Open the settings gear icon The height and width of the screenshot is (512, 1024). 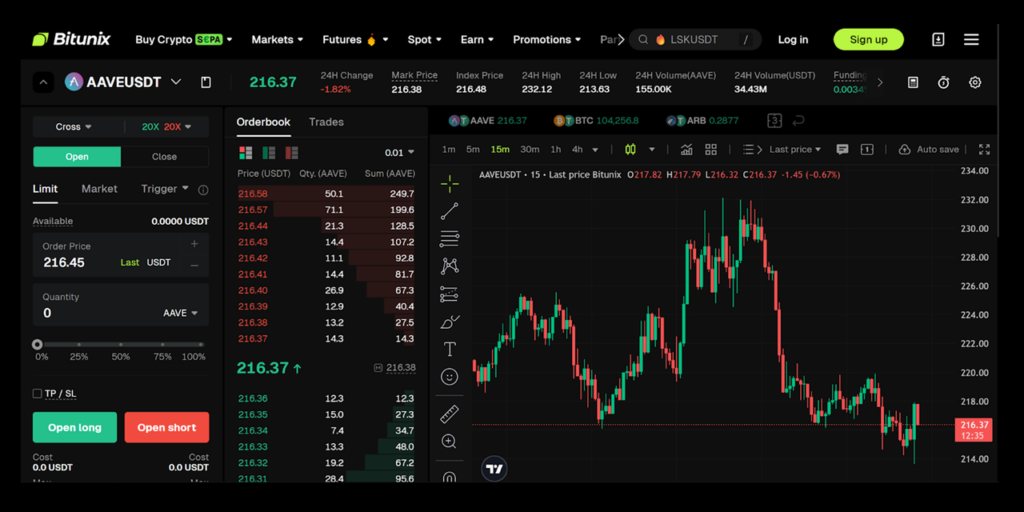[974, 82]
